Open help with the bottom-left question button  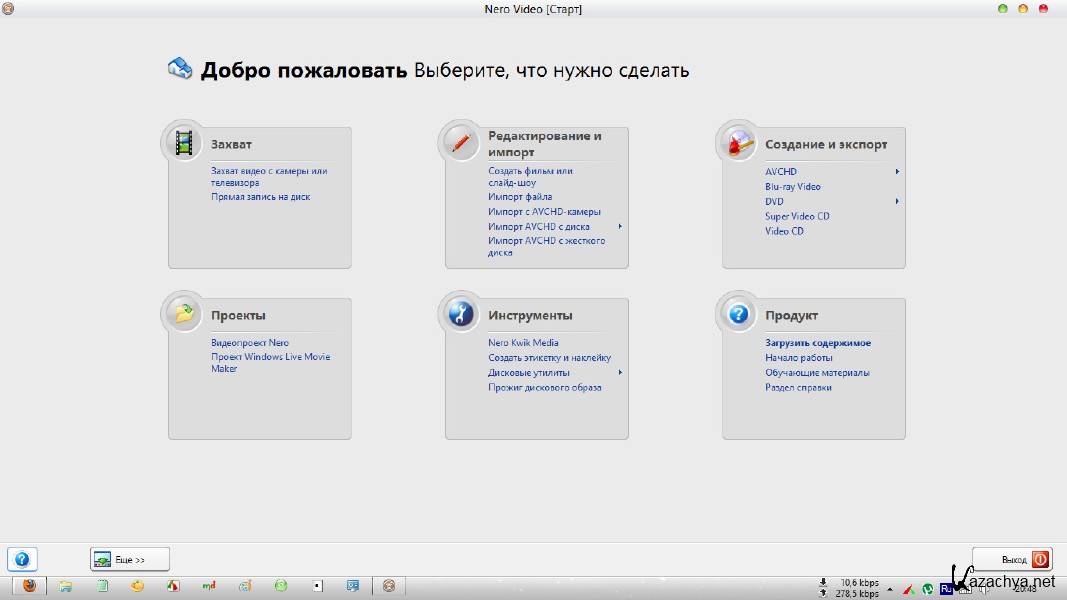[x=22, y=560]
